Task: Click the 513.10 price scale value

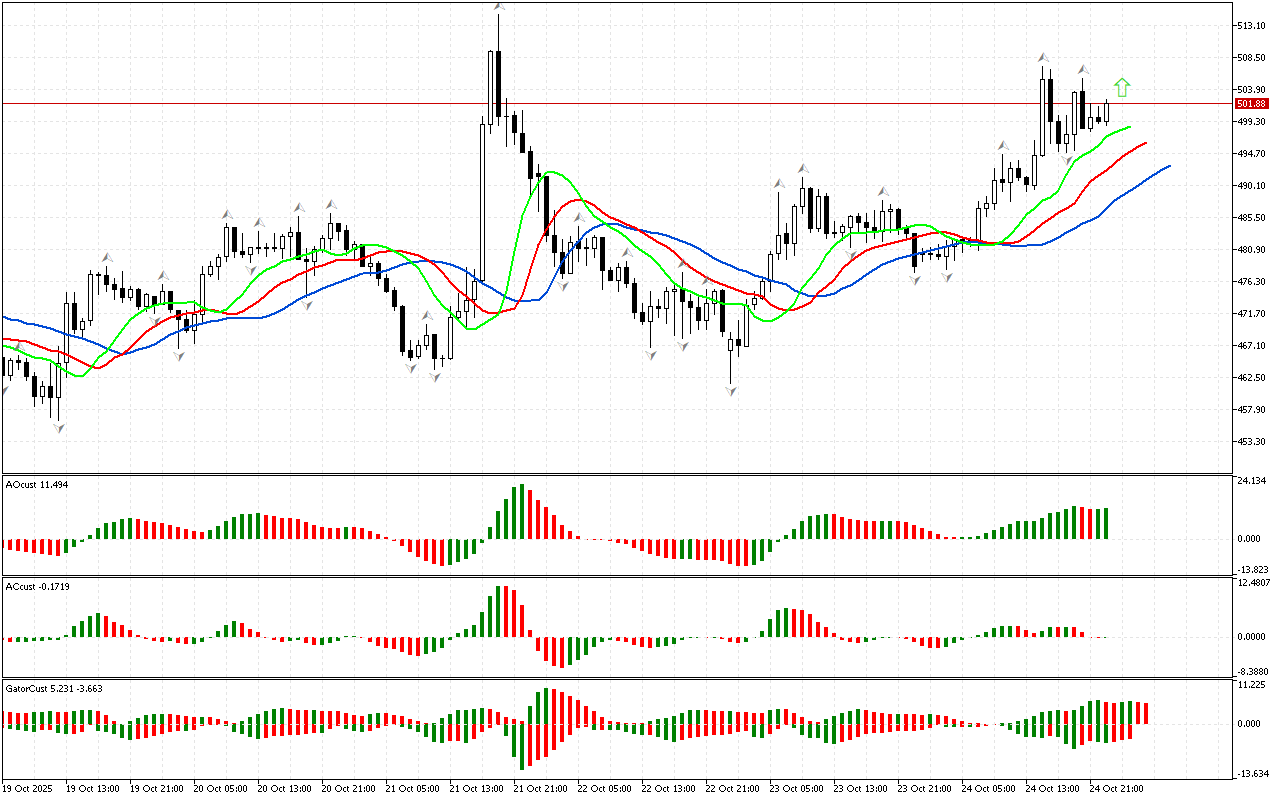Action: pos(1252,26)
